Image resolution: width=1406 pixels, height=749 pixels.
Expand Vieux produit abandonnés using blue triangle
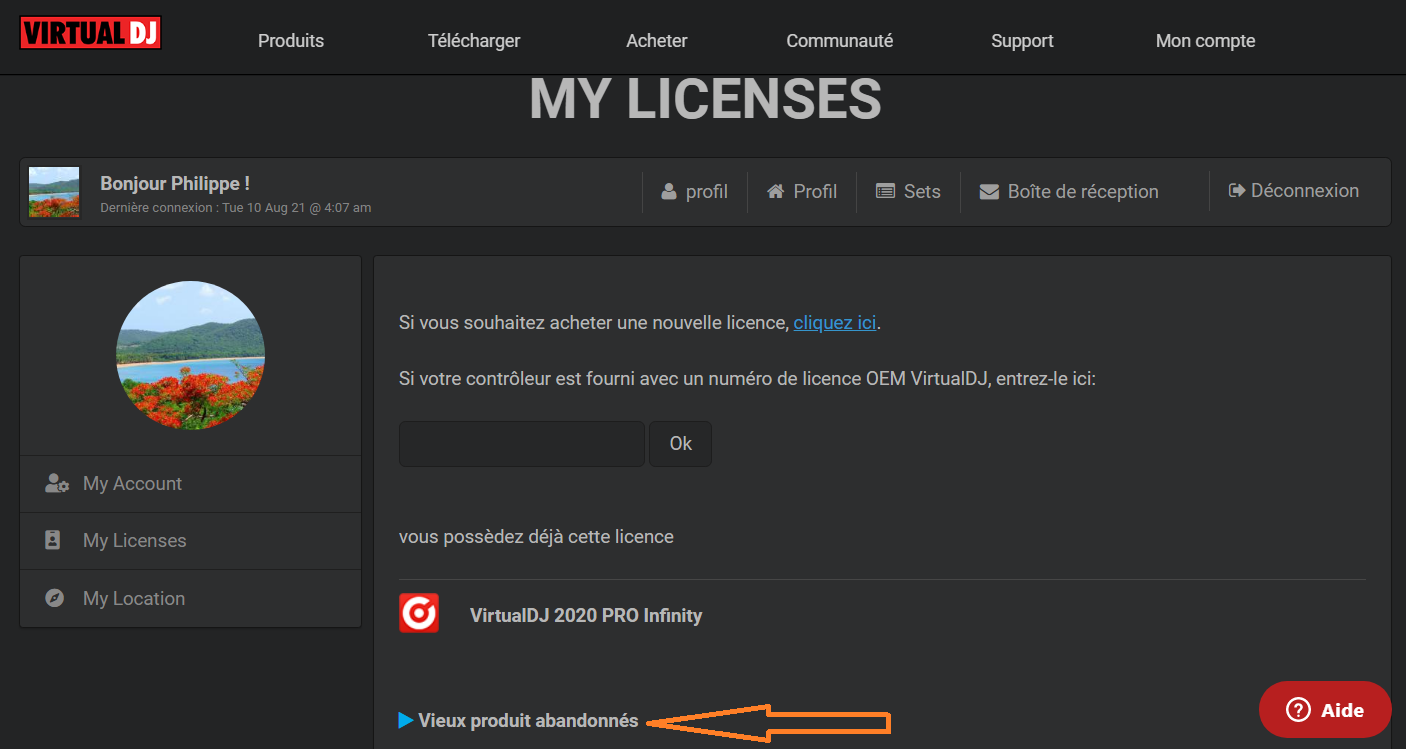(406, 720)
